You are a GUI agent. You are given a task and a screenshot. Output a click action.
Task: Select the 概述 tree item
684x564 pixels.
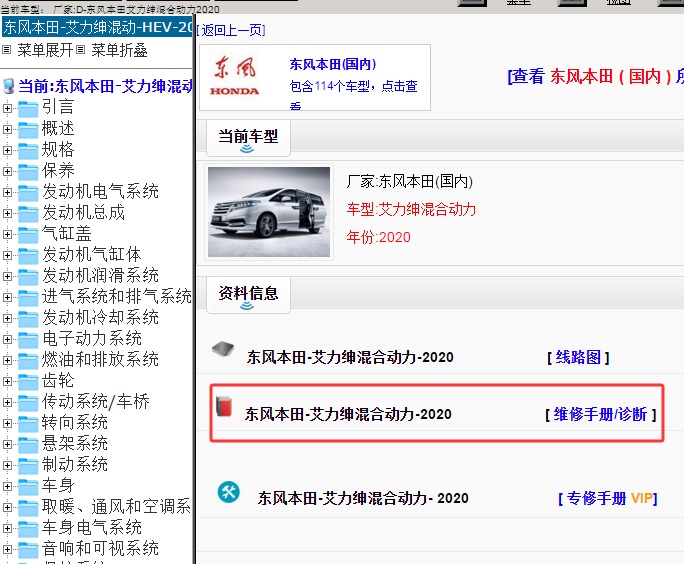coord(58,128)
